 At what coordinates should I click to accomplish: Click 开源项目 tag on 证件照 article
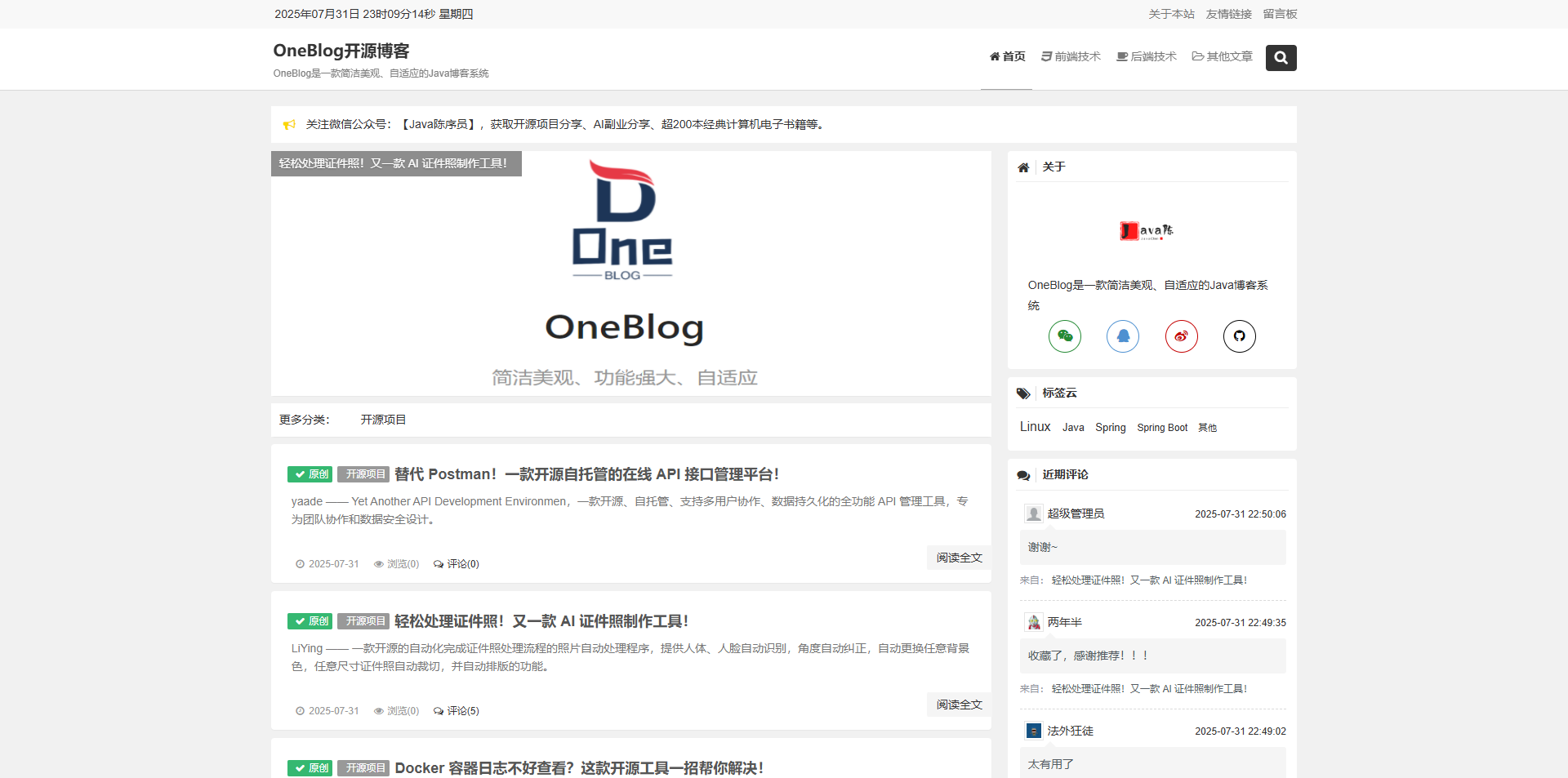[x=363, y=621]
